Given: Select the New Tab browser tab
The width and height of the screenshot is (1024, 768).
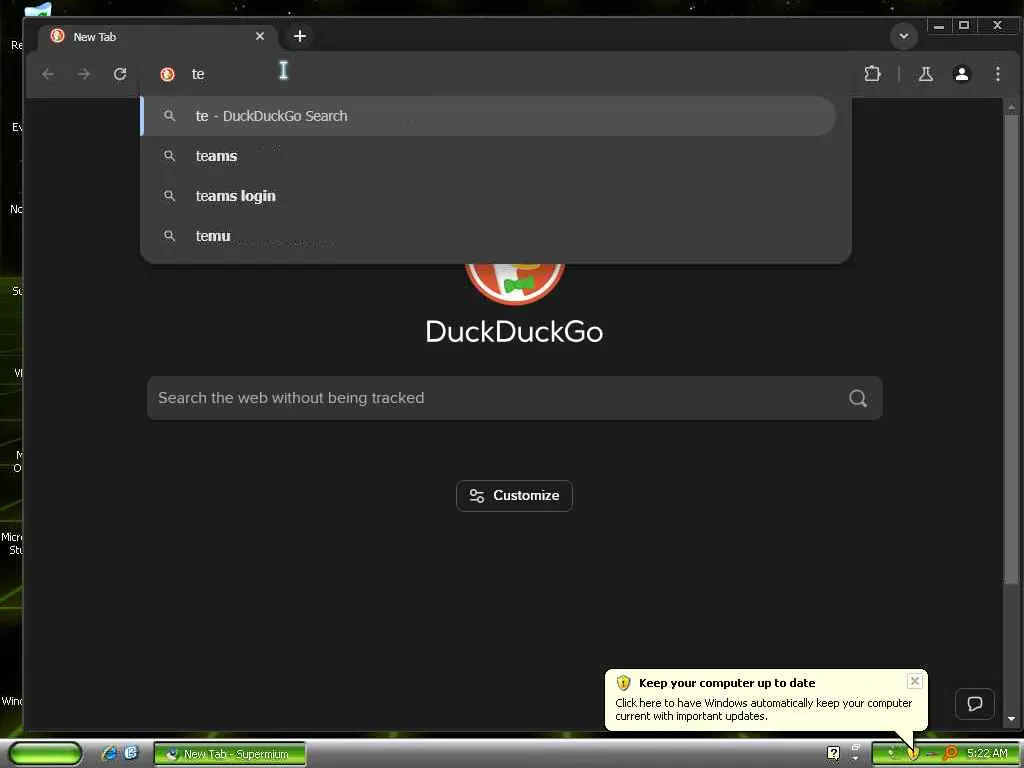Looking at the screenshot, I should pyautogui.click(x=157, y=37).
